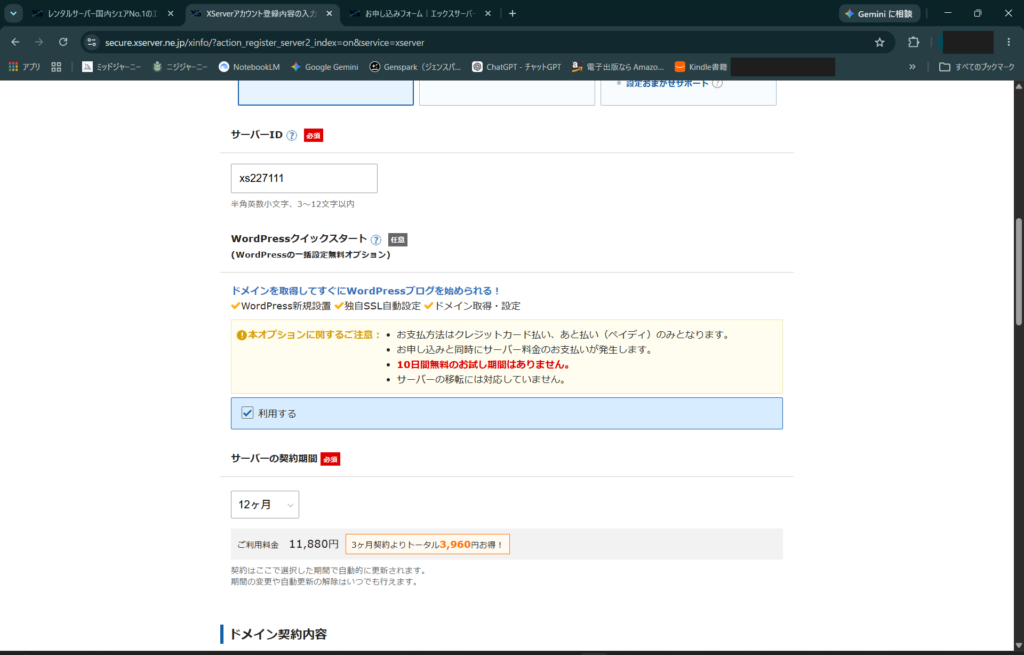Open the ミッドジャーニー bookmark
The image size is (1024, 655).
coord(112,67)
